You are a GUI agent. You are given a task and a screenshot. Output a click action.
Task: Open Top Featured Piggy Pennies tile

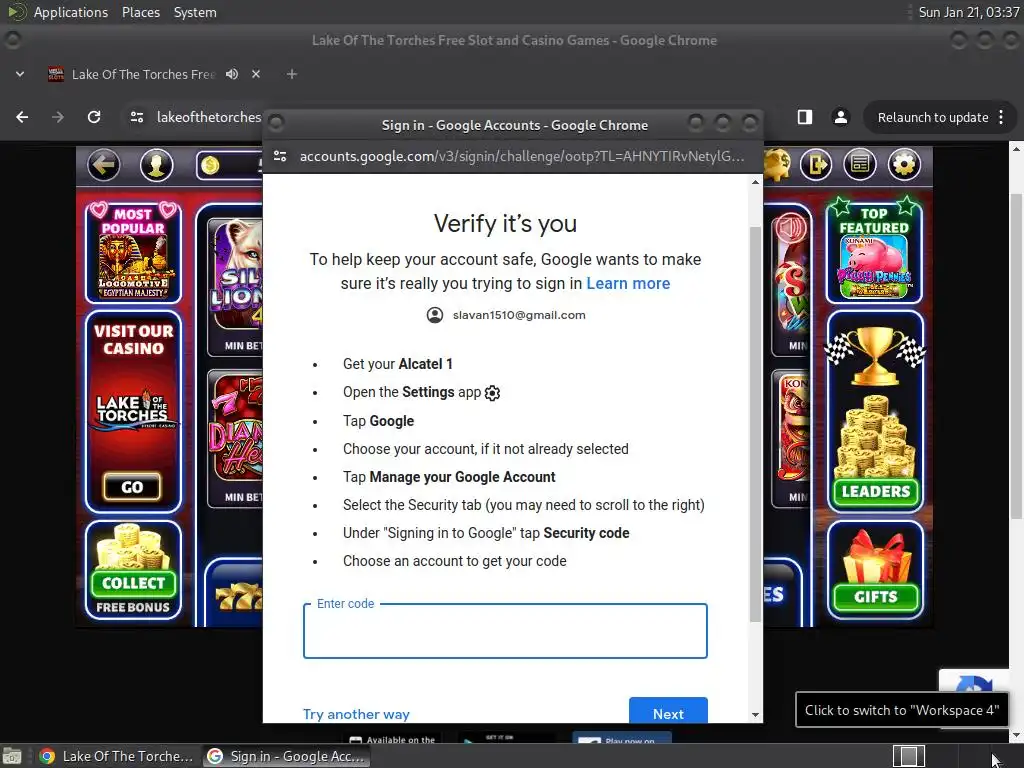pyautogui.click(x=874, y=251)
